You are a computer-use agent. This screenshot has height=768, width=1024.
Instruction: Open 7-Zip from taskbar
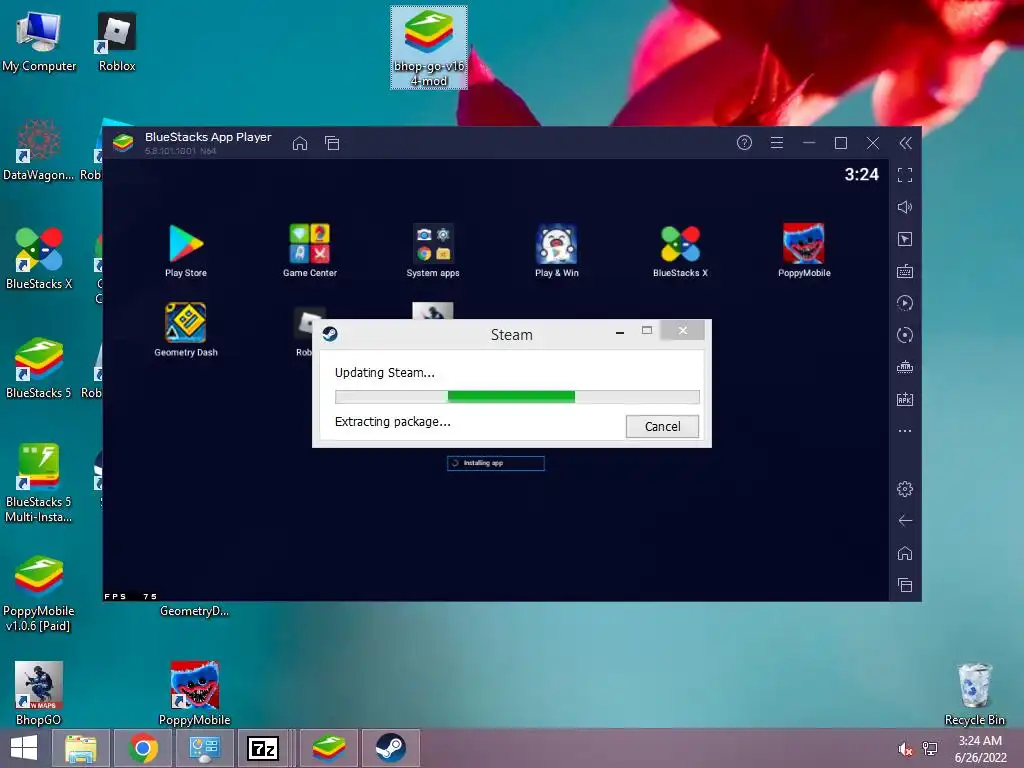pyautogui.click(x=263, y=748)
